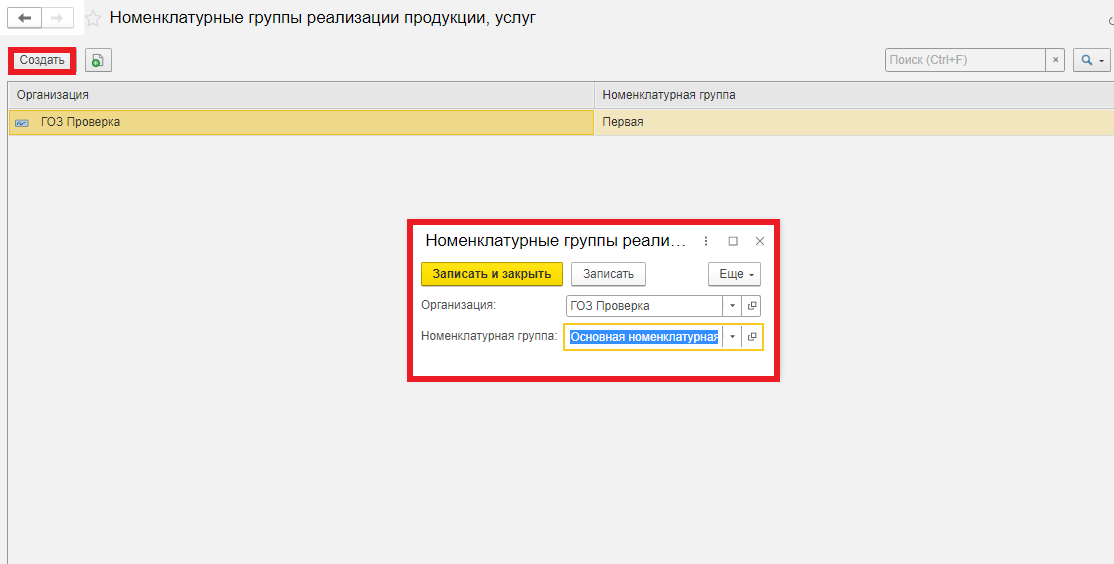This screenshot has height=564, width=1114.
Task: Click the Номенклатурная группа column header
Action: click(850, 95)
